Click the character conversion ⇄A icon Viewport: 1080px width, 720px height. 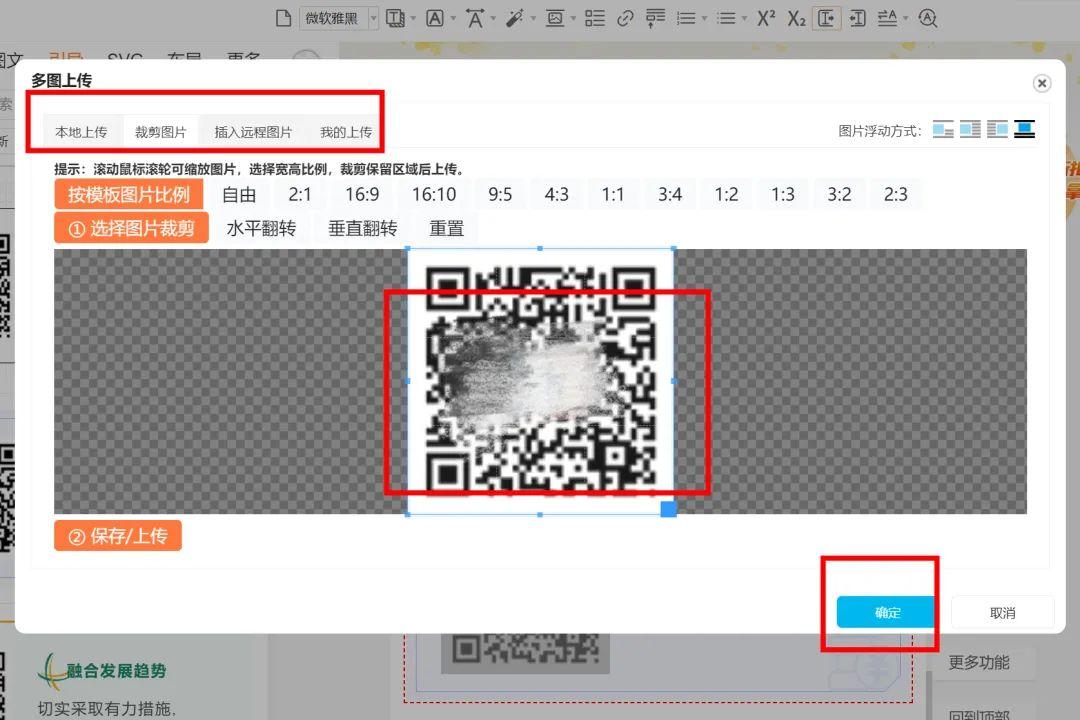tap(887, 18)
